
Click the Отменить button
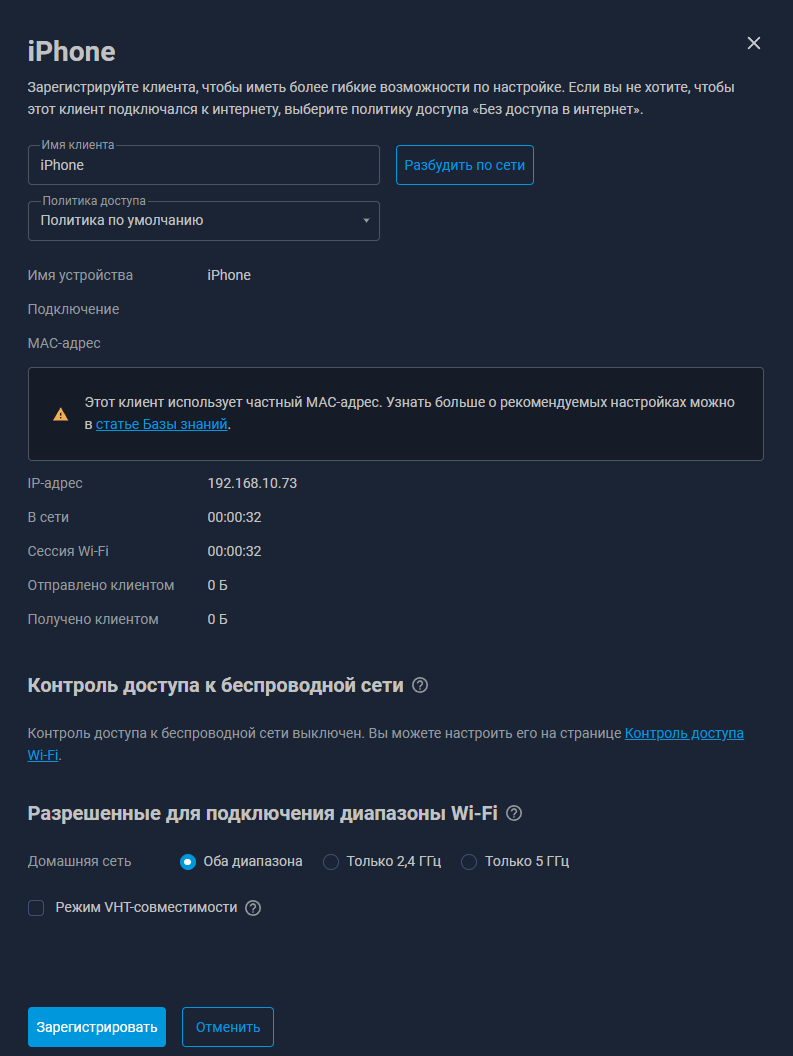(228, 1027)
